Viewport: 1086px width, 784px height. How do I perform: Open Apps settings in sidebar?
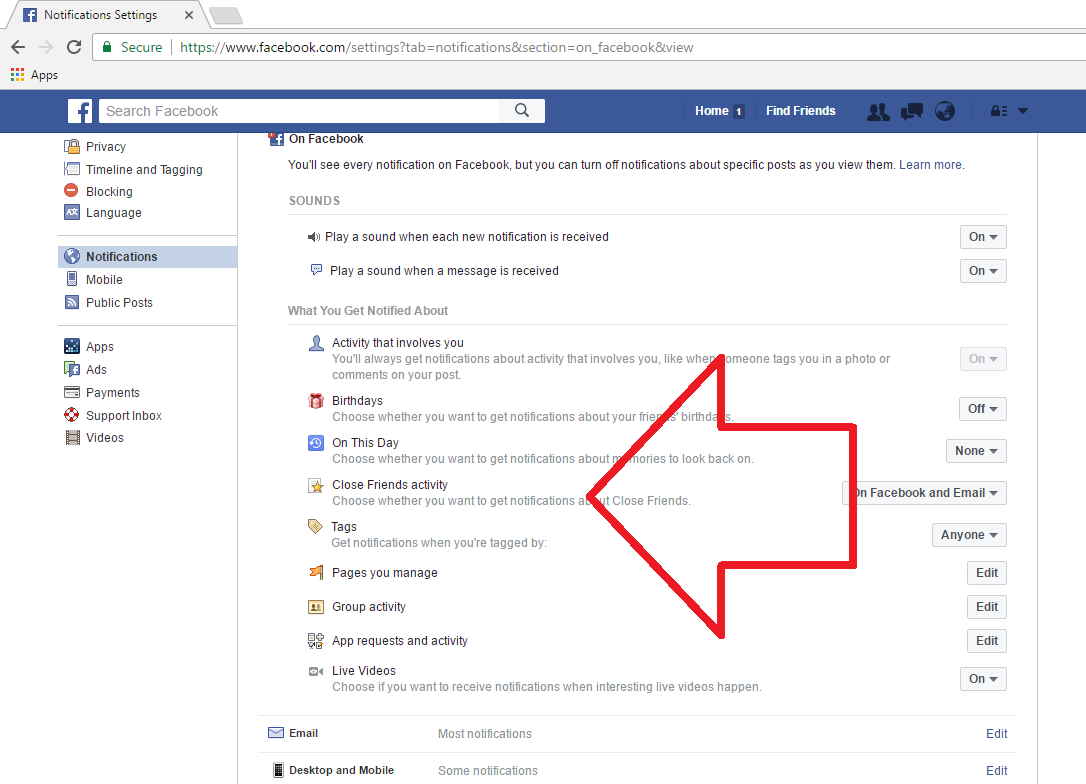coord(100,346)
